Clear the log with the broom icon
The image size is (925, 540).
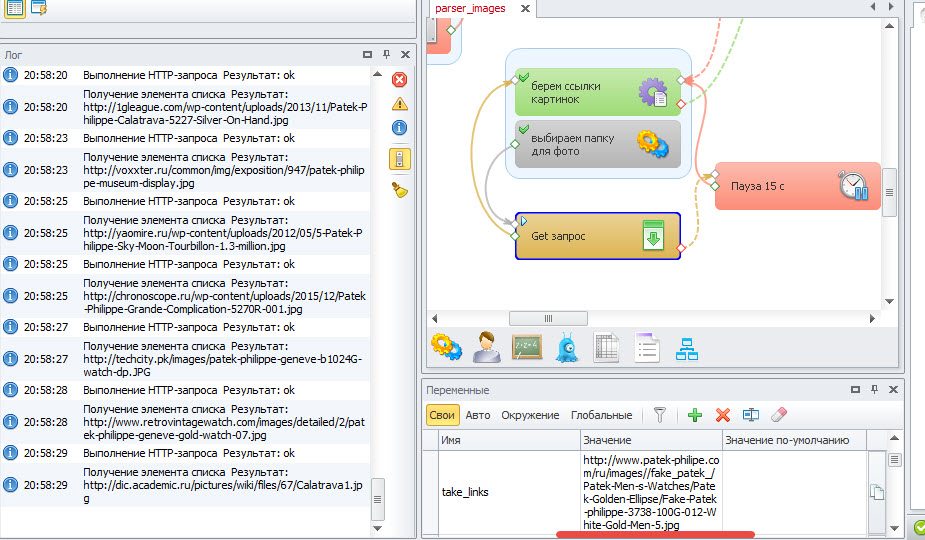[399, 190]
